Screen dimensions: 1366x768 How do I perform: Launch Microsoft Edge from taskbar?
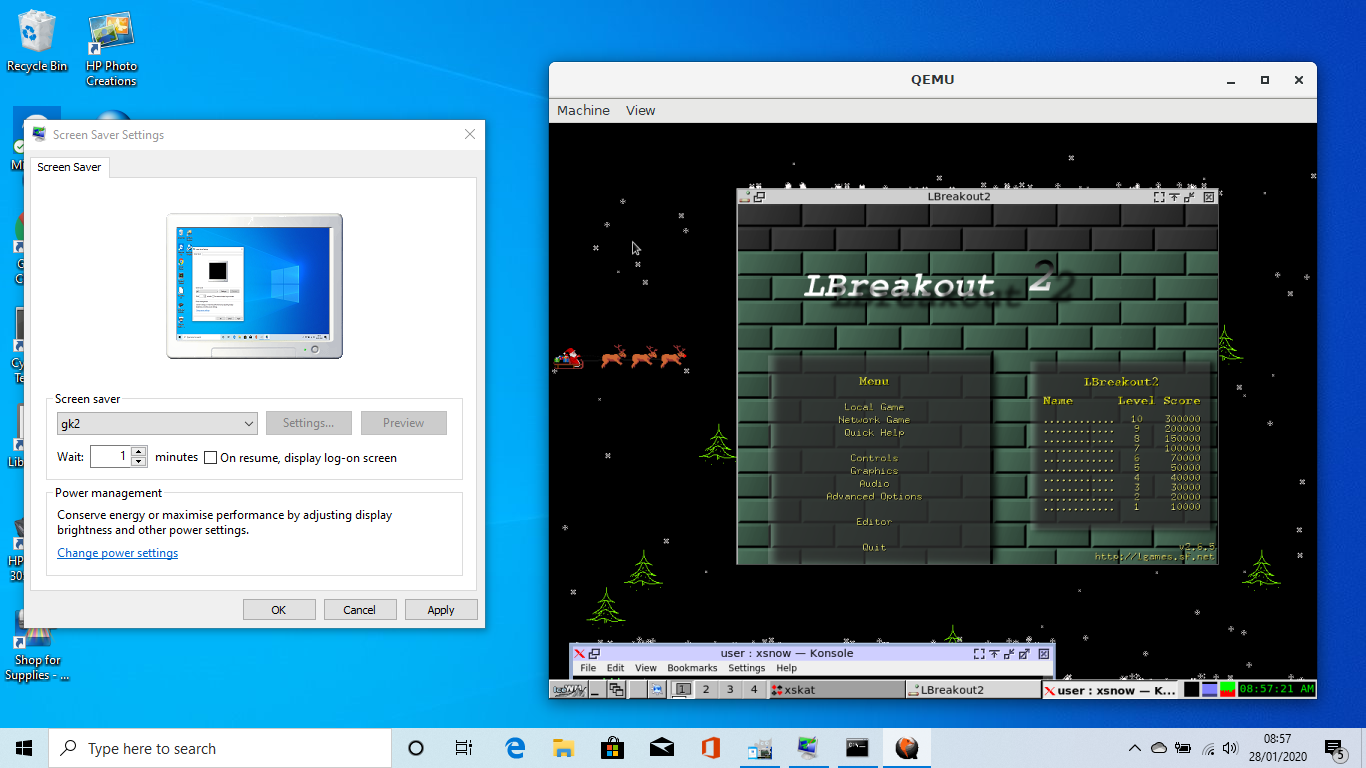tap(515, 748)
